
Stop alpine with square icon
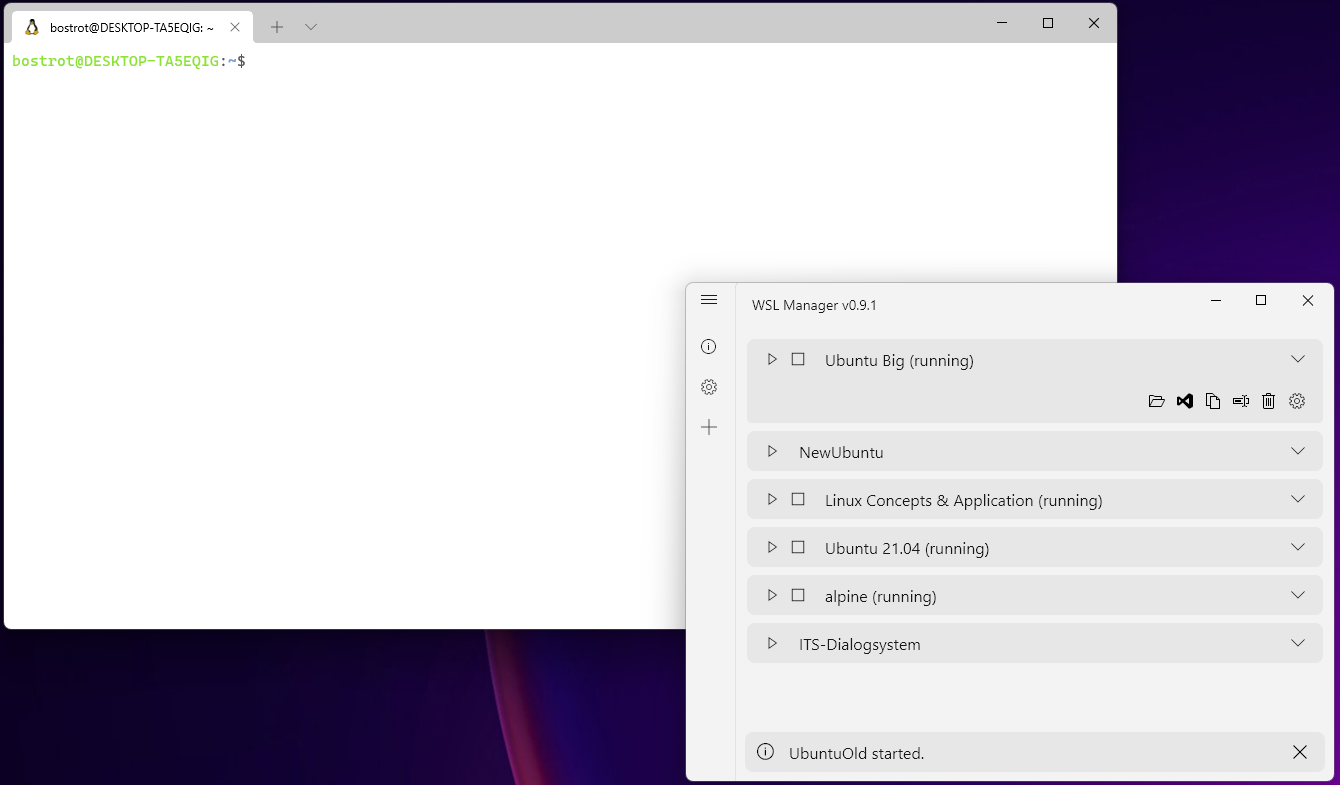tap(798, 595)
